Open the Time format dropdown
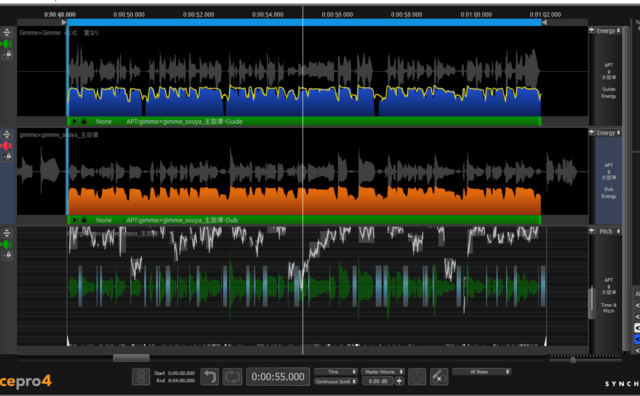The height and width of the screenshot is (396, 640). (336, 372)
